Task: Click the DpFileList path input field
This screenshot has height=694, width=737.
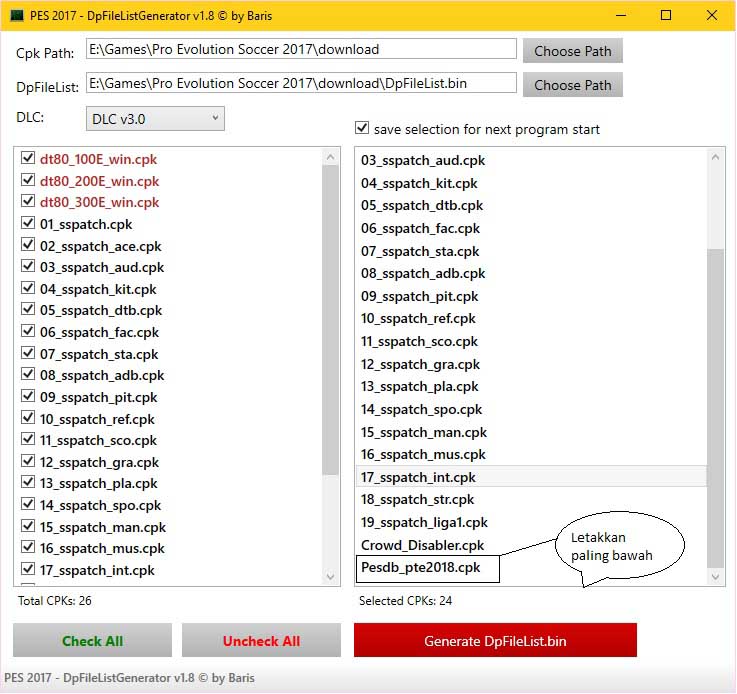Action: (x=301, y=83)
